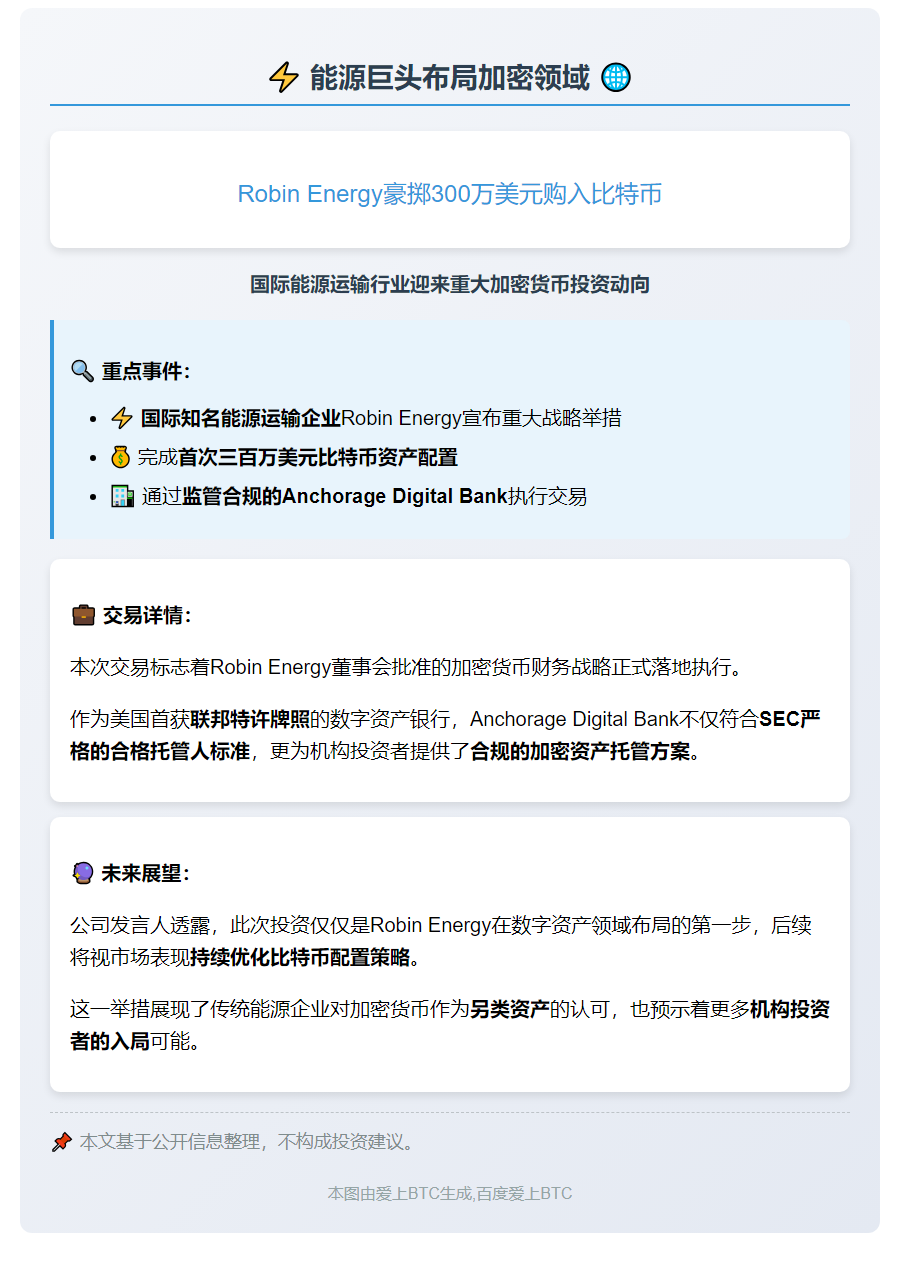Click the bold text 联邦特许牌照
The height and width of the screenshot is (1264, 900).
click(x=250, y=719)
